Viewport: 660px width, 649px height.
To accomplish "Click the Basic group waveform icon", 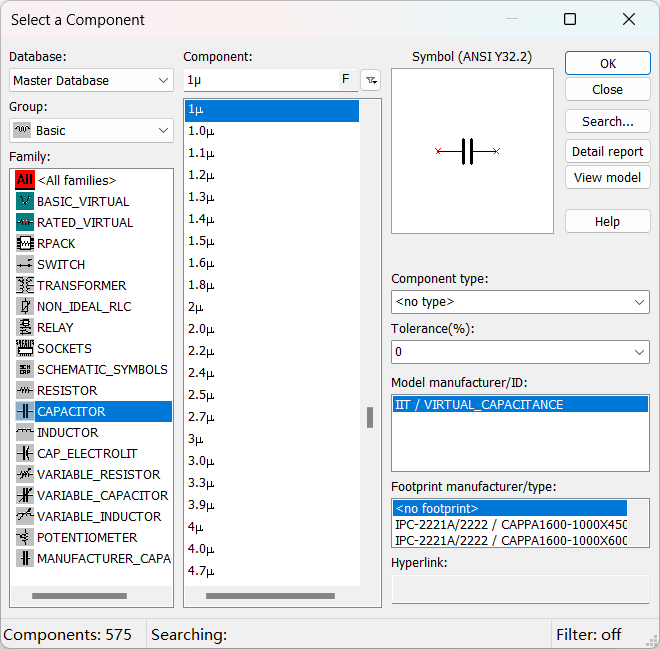I will (x=22, y=130).
